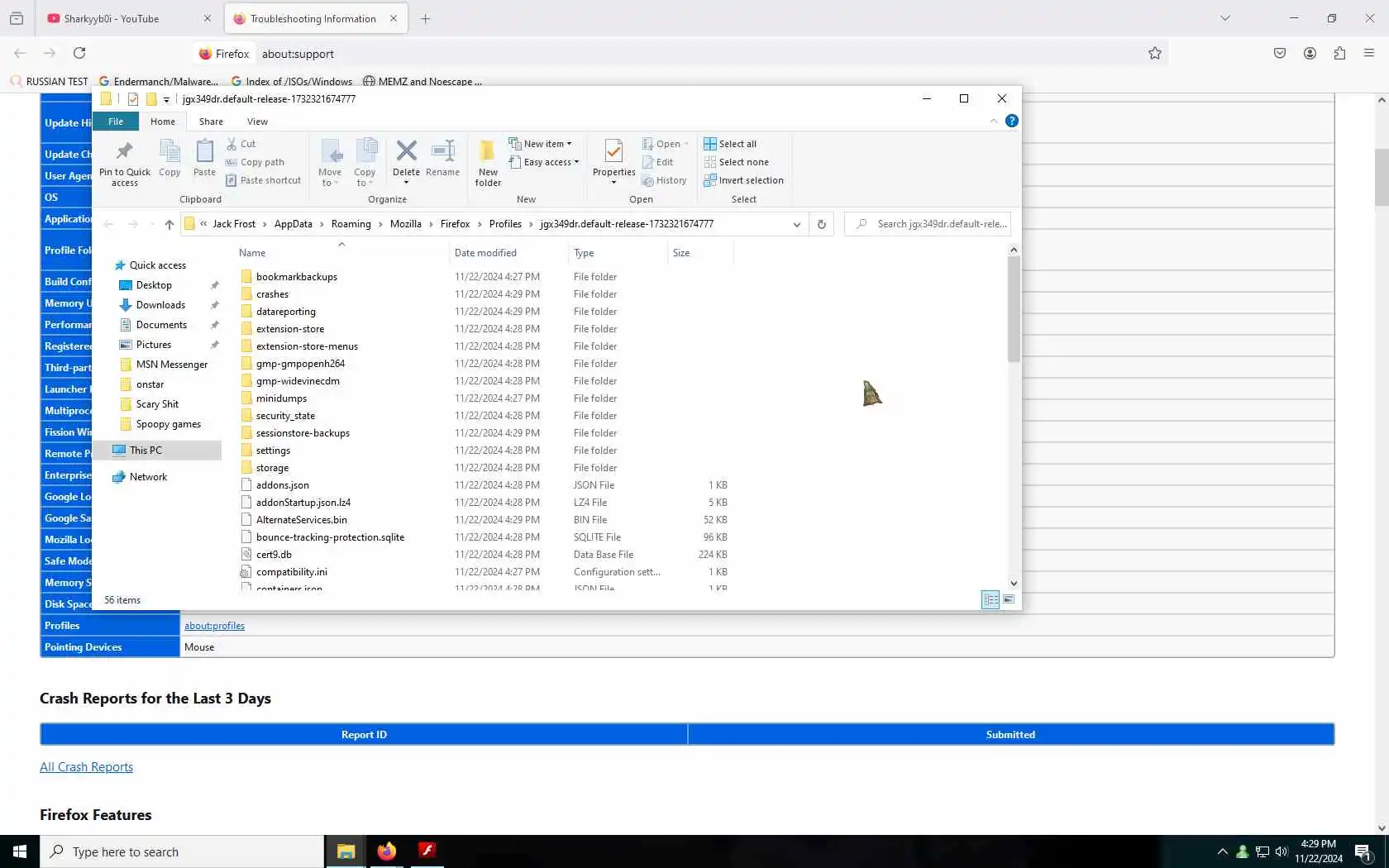Click Explorer's refresh address button
The width and height of the screenshot is (1389, 868).
point(821,224)
